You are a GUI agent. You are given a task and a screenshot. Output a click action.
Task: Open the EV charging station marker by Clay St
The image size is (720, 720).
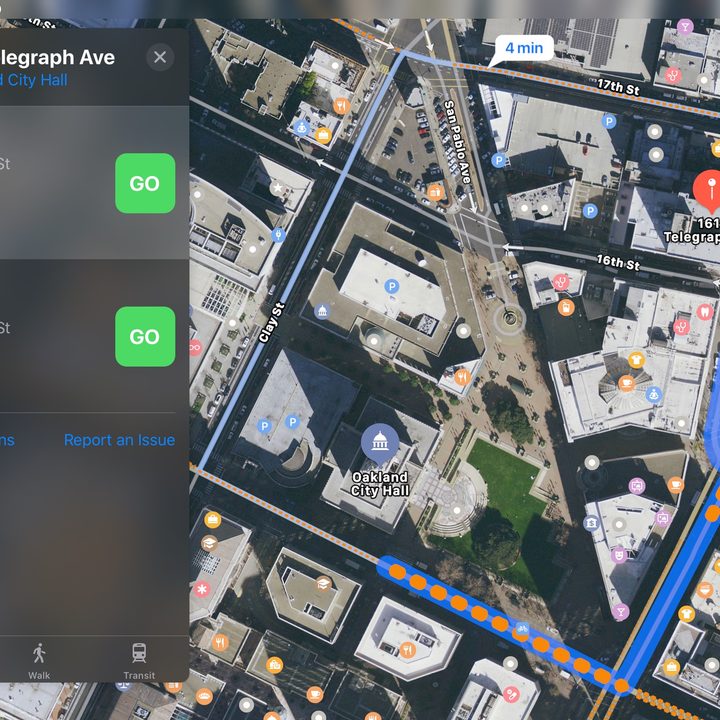click(x=278, y=235)
